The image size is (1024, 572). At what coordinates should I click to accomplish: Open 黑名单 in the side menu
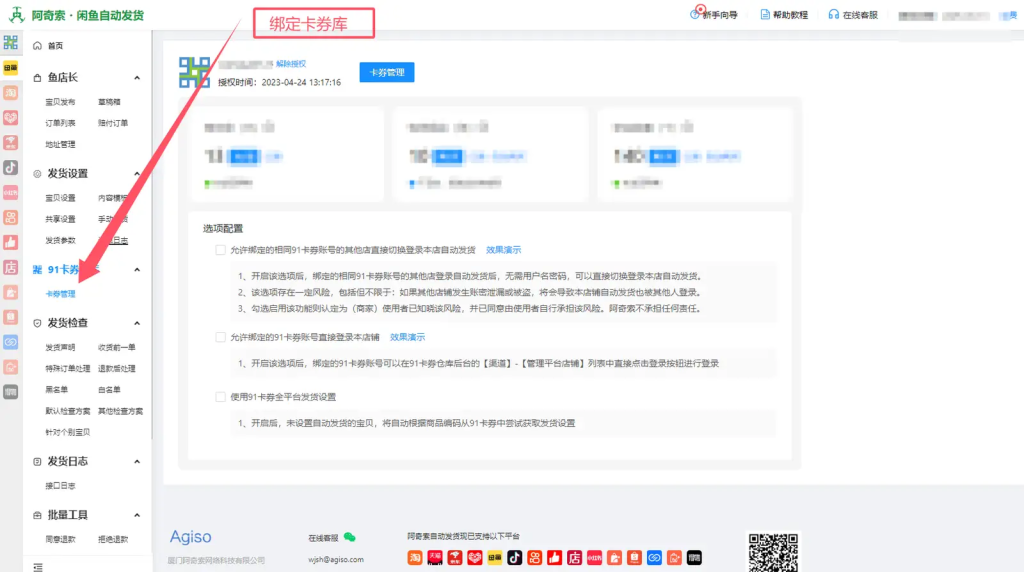click(x=57, y=390)
